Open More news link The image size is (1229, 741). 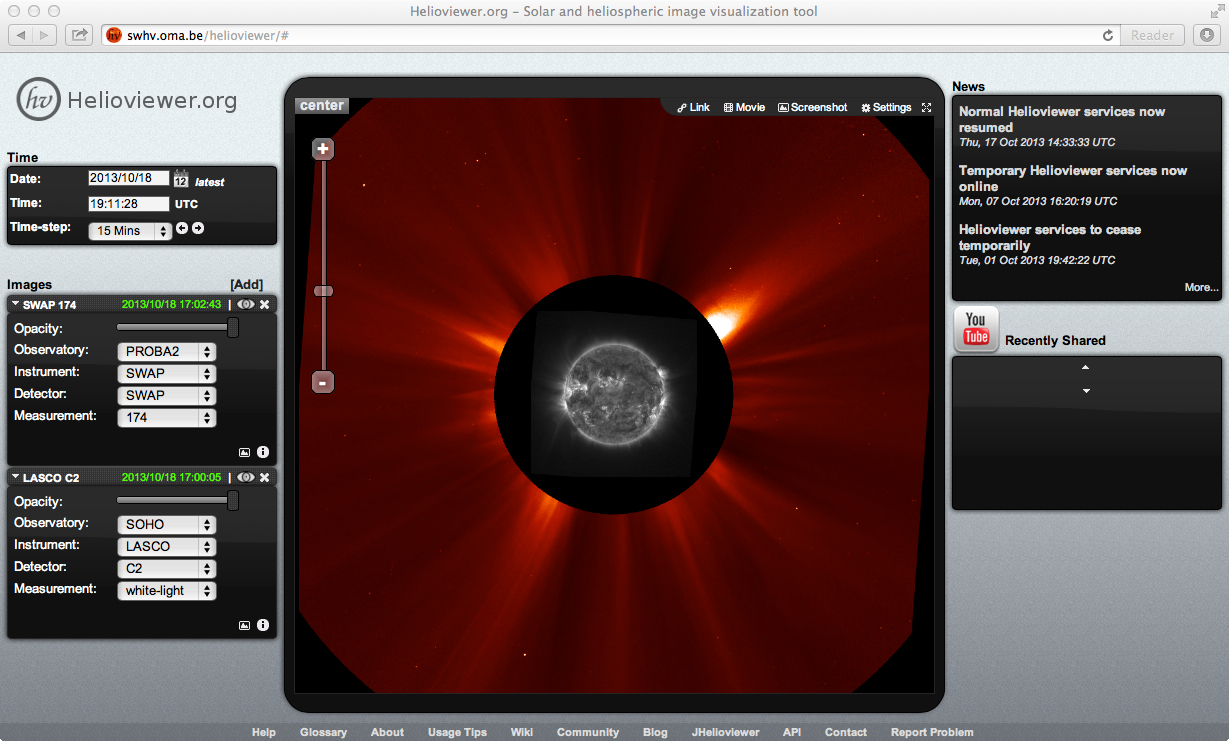tap(1201, 287)
